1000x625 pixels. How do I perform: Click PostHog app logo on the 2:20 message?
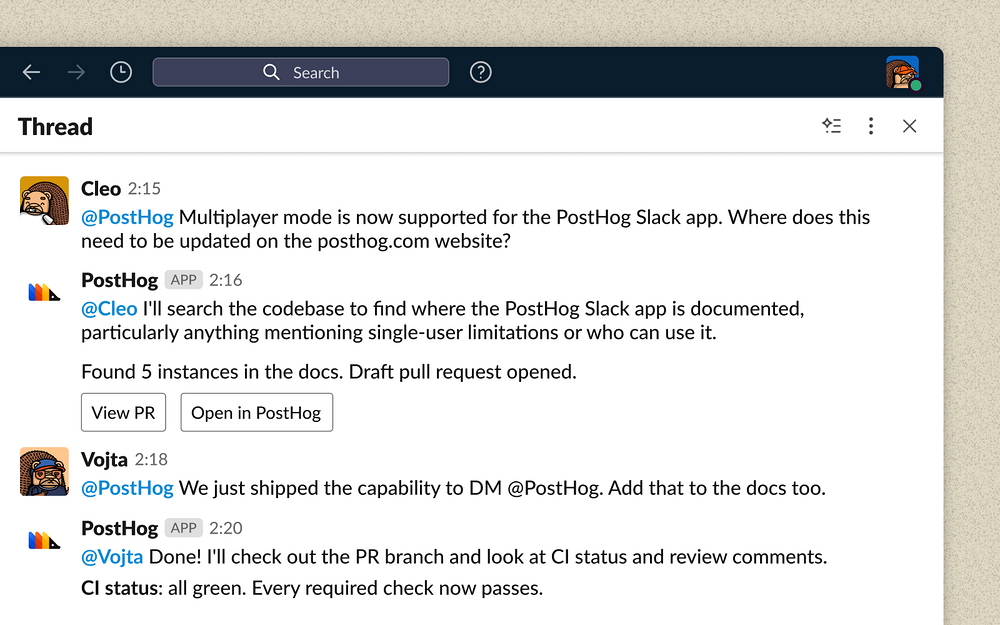click(44, 540)
